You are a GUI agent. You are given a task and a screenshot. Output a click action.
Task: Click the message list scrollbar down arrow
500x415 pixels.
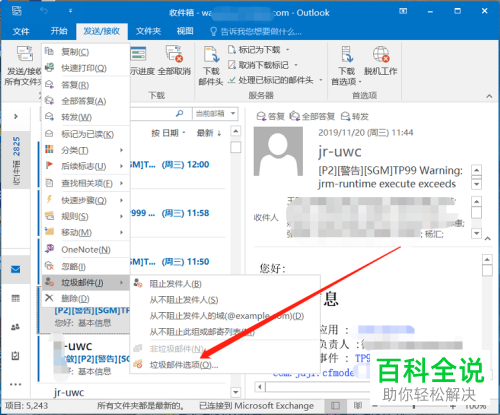236,392
